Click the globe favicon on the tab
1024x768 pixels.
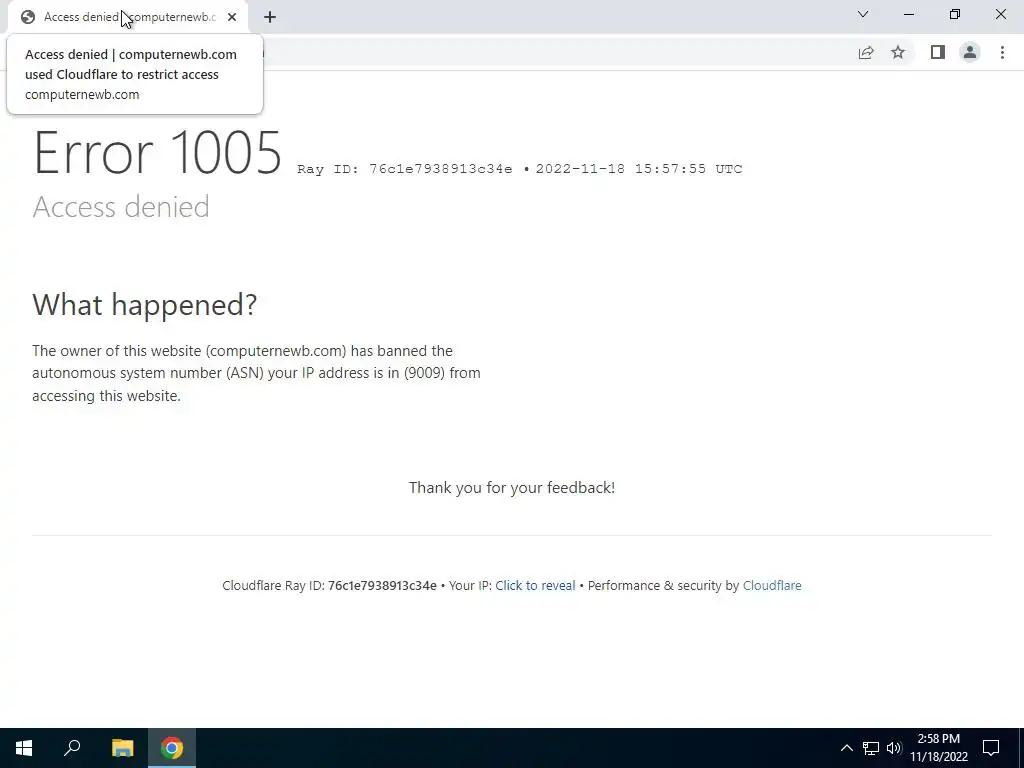27,17
